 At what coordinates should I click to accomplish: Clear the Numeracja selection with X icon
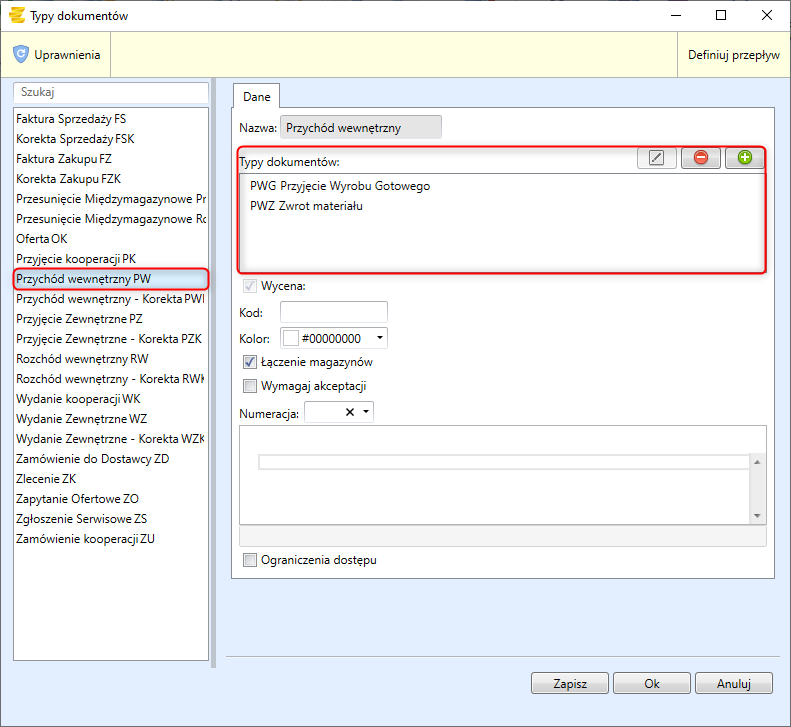(350, 412)
